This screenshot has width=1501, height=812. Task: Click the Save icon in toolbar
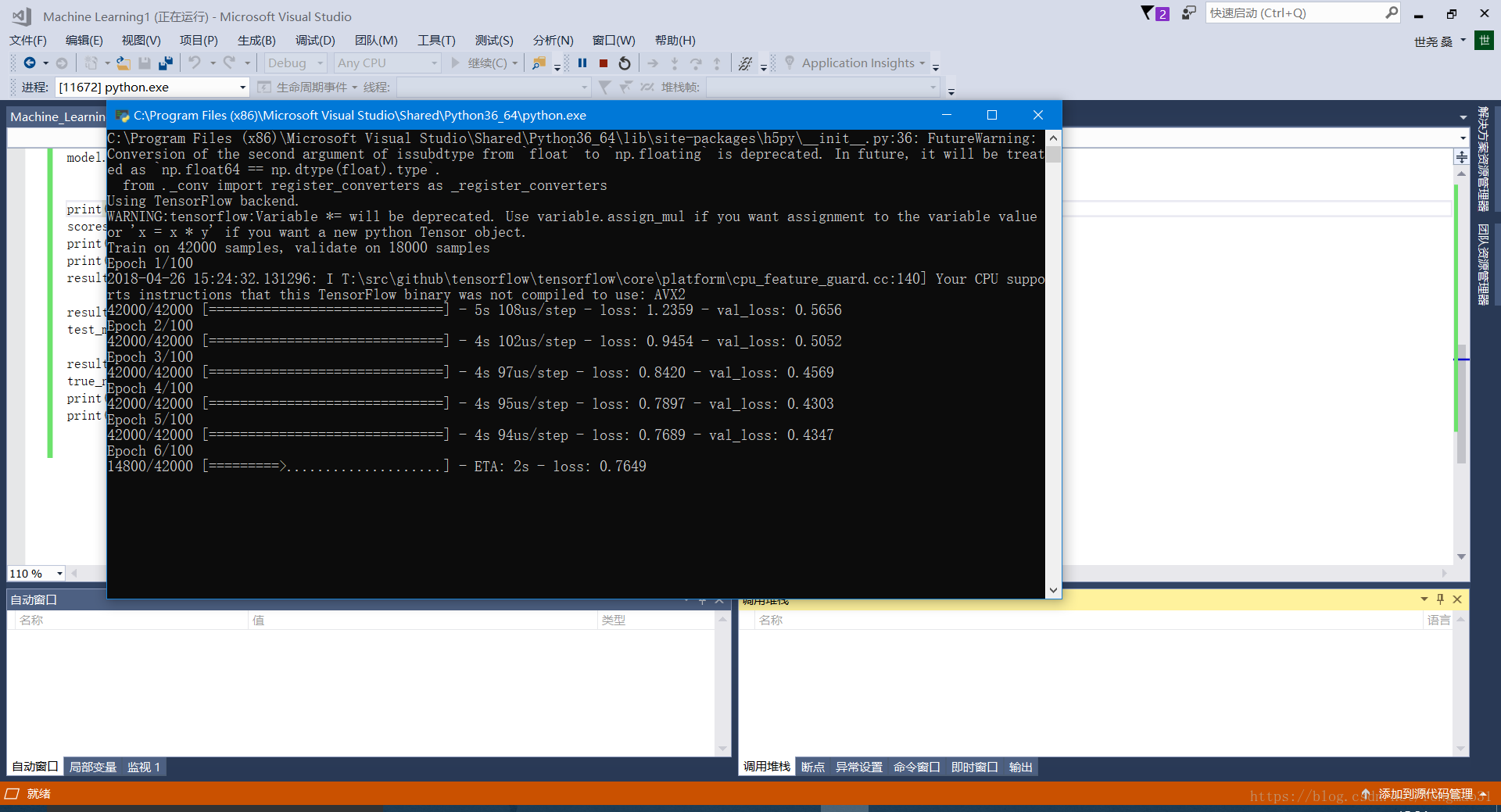145,63
